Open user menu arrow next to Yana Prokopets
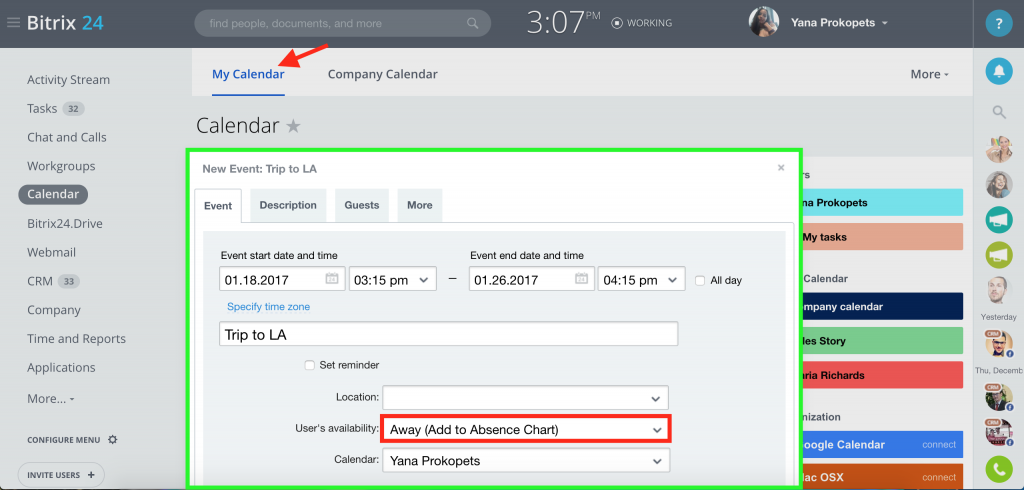 [x=885, y=23]
